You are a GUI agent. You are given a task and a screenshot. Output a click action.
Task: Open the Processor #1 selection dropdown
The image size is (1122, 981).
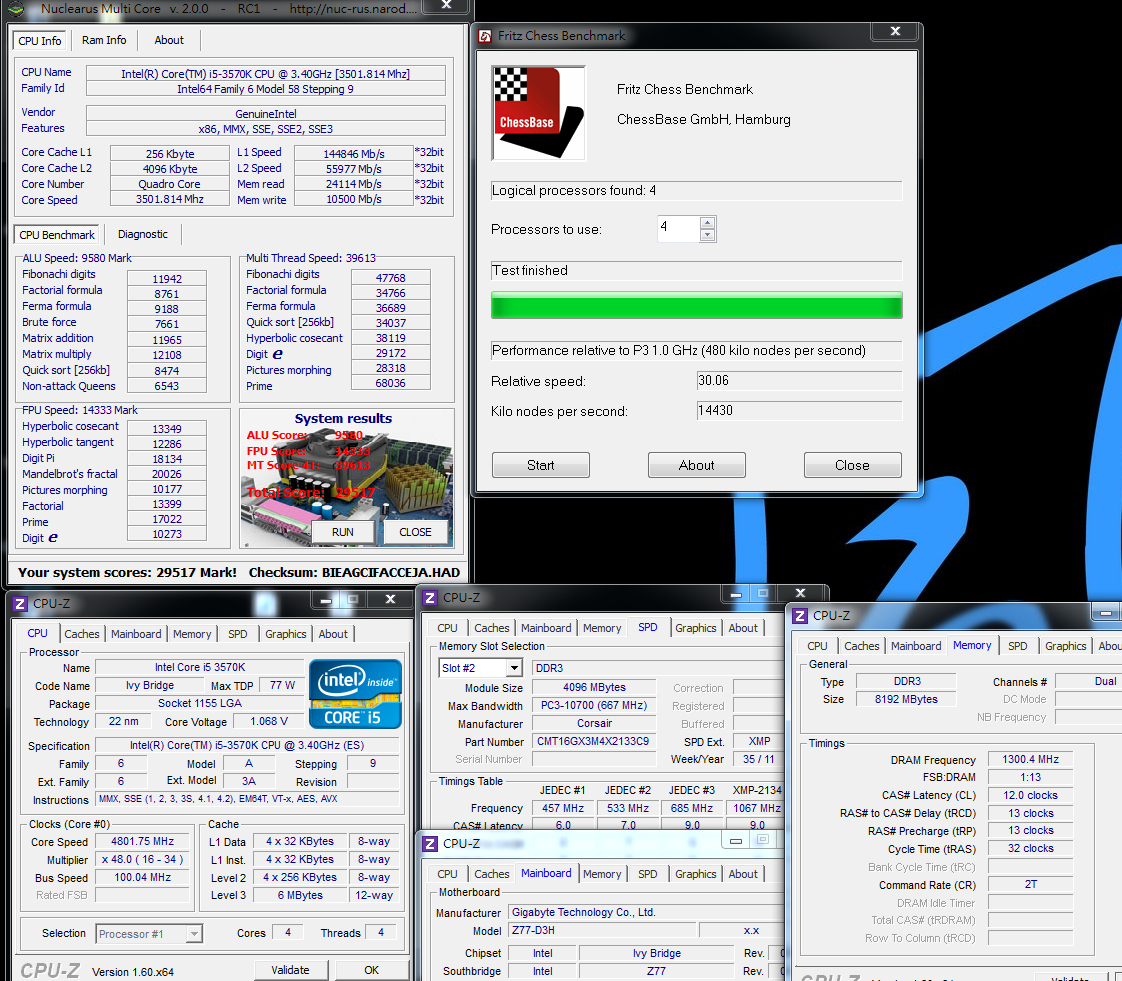click(194, 934)
